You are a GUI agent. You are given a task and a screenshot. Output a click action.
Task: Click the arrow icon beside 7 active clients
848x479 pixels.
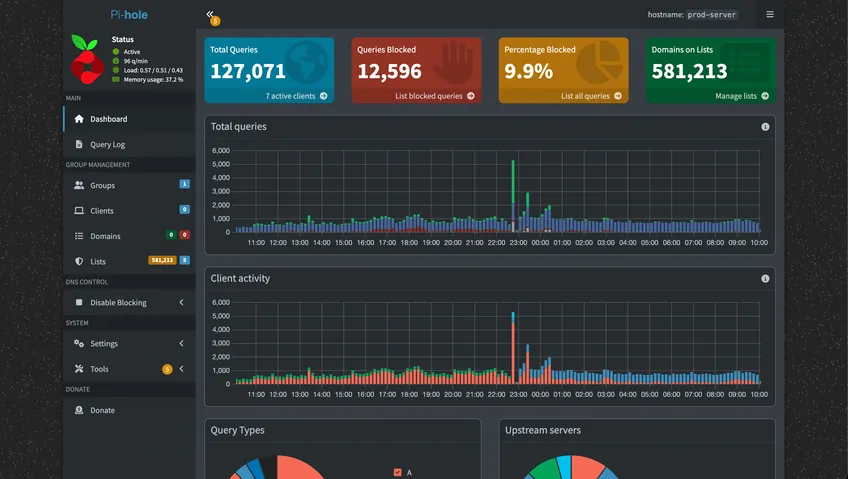coord(323,96)
